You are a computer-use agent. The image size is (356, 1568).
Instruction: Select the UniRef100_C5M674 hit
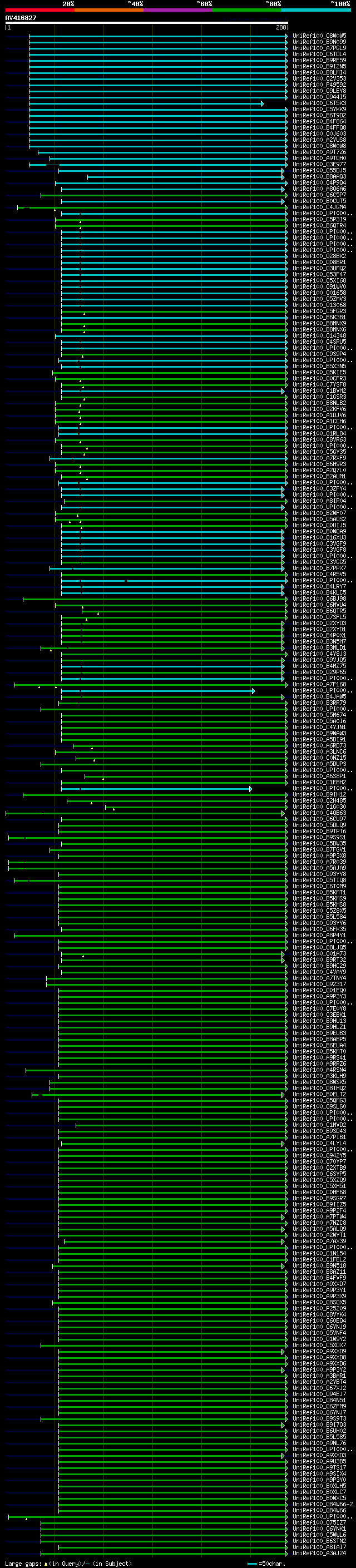pos(319,715)
